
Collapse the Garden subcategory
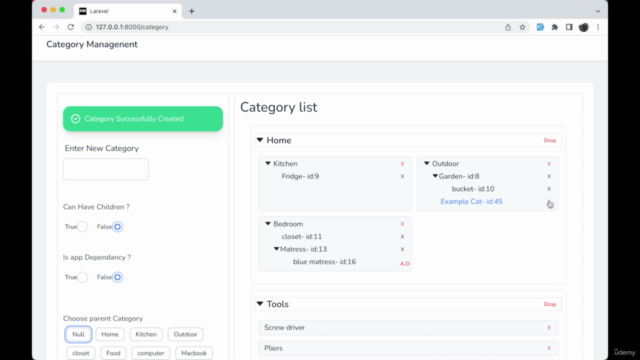[435, 176]
